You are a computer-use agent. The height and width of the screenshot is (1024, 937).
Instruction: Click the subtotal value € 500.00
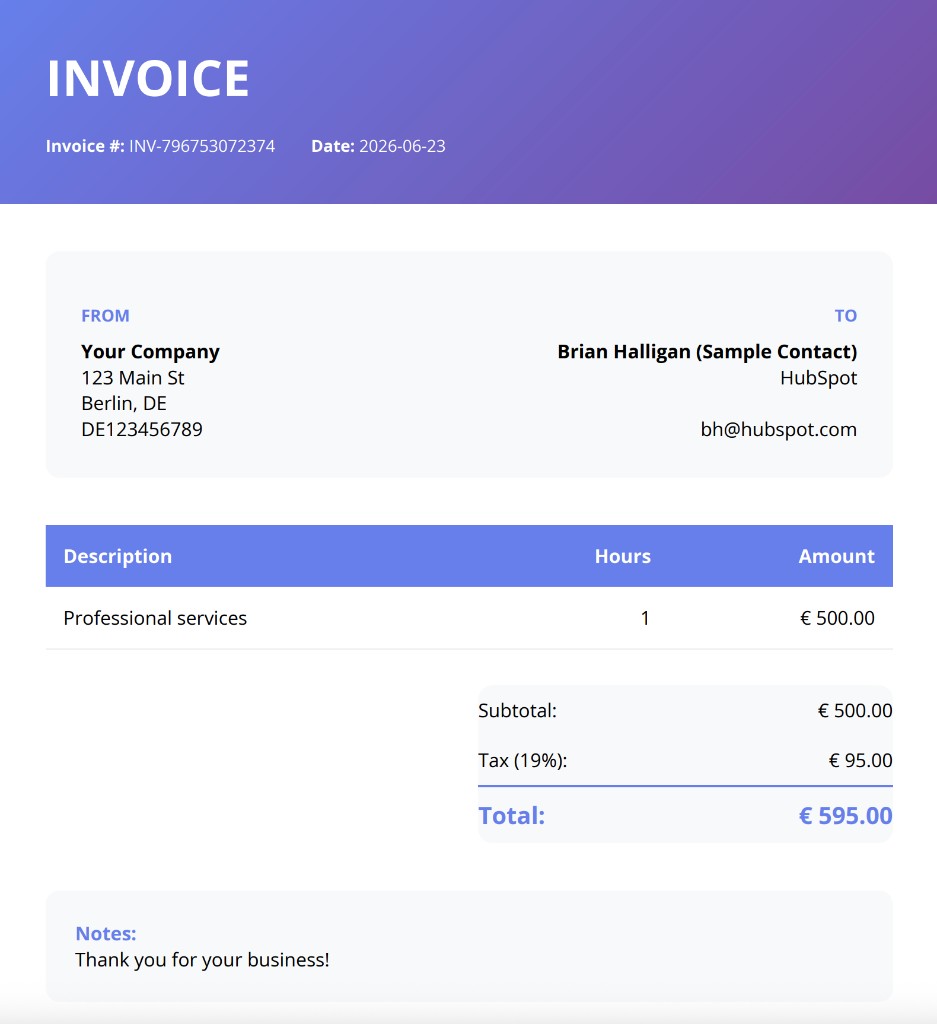[x=855, y=710]
